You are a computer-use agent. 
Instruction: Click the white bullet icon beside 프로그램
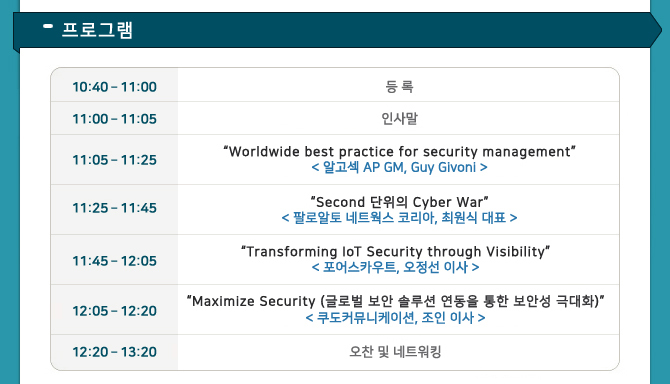click(x=48, y=26)
